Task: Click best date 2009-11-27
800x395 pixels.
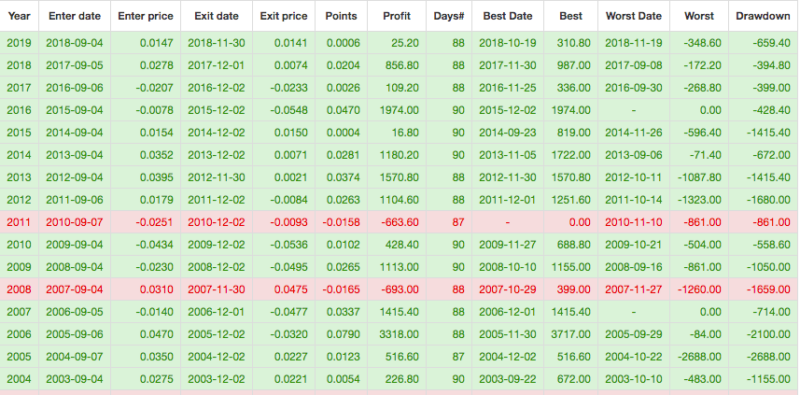Action: [508, 245]
